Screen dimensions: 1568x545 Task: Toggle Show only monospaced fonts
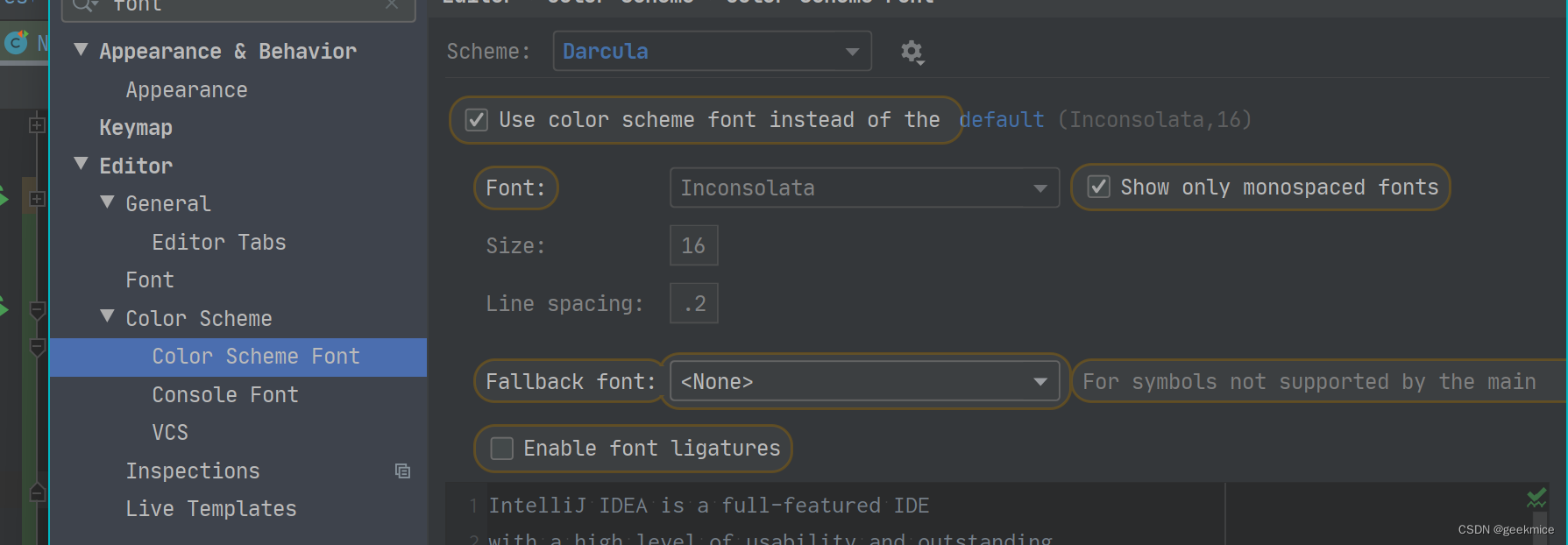[x=1099, y=187]
